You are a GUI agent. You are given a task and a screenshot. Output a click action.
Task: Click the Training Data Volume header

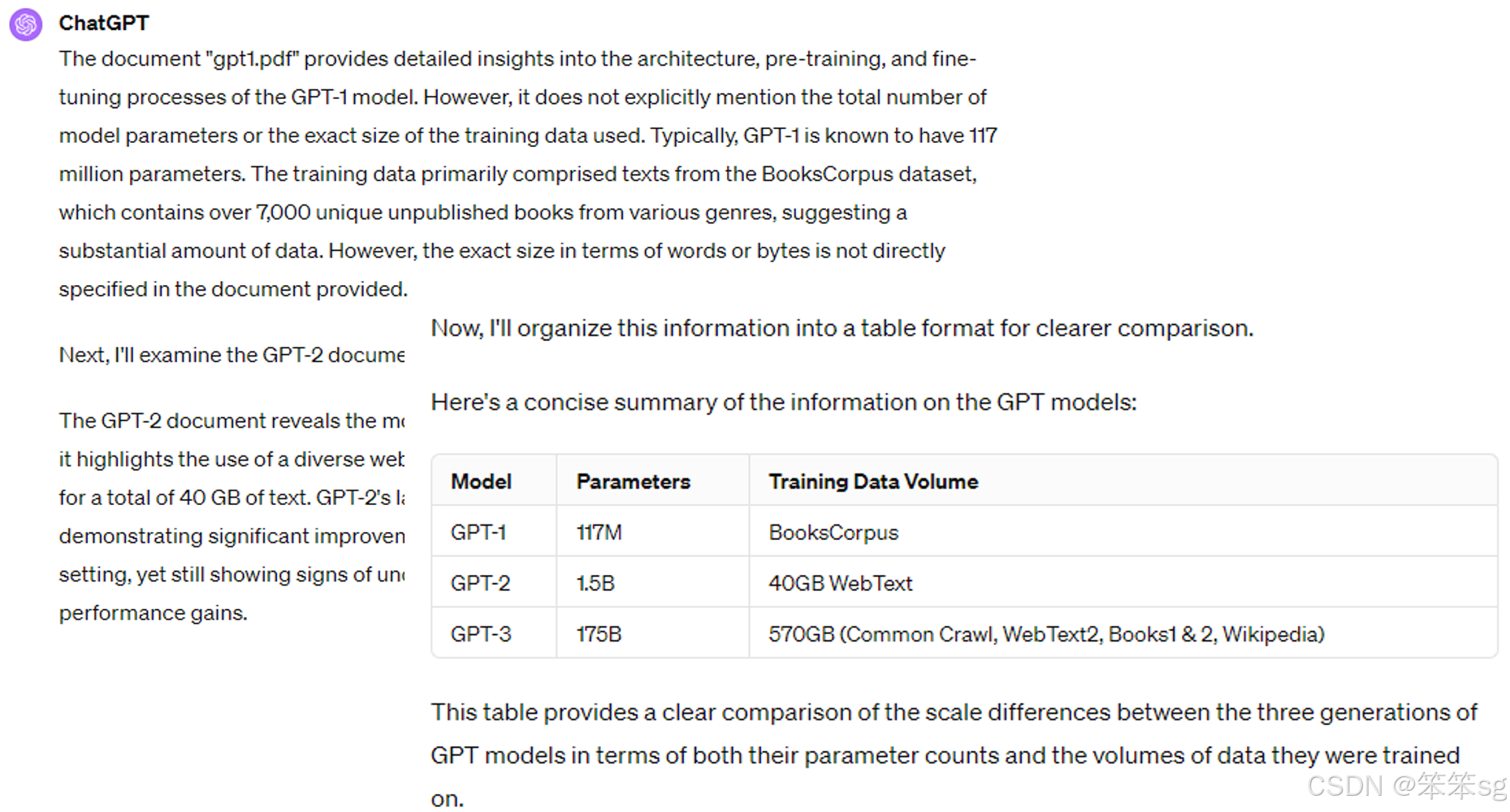[873, 482]
